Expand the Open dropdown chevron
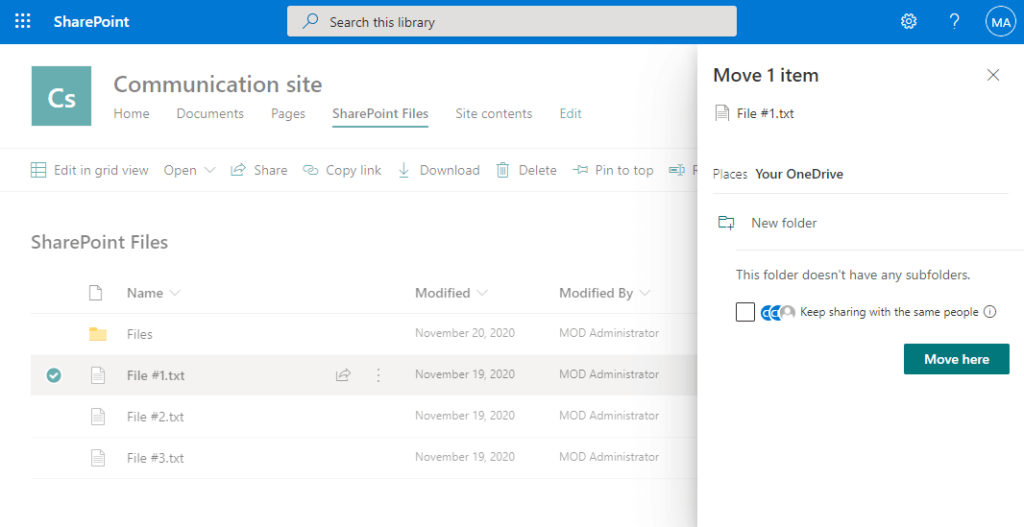The height and width of the screenshot is (527, 1024). [210, 170]
